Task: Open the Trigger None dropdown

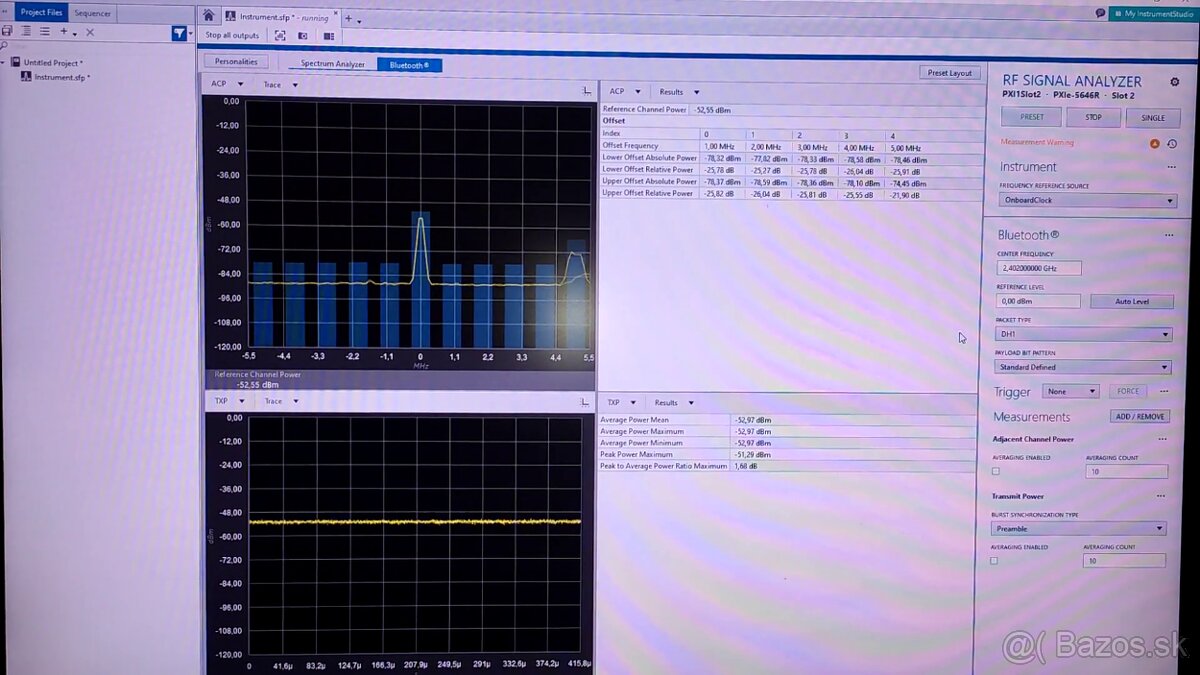Action: (1072, 392)
